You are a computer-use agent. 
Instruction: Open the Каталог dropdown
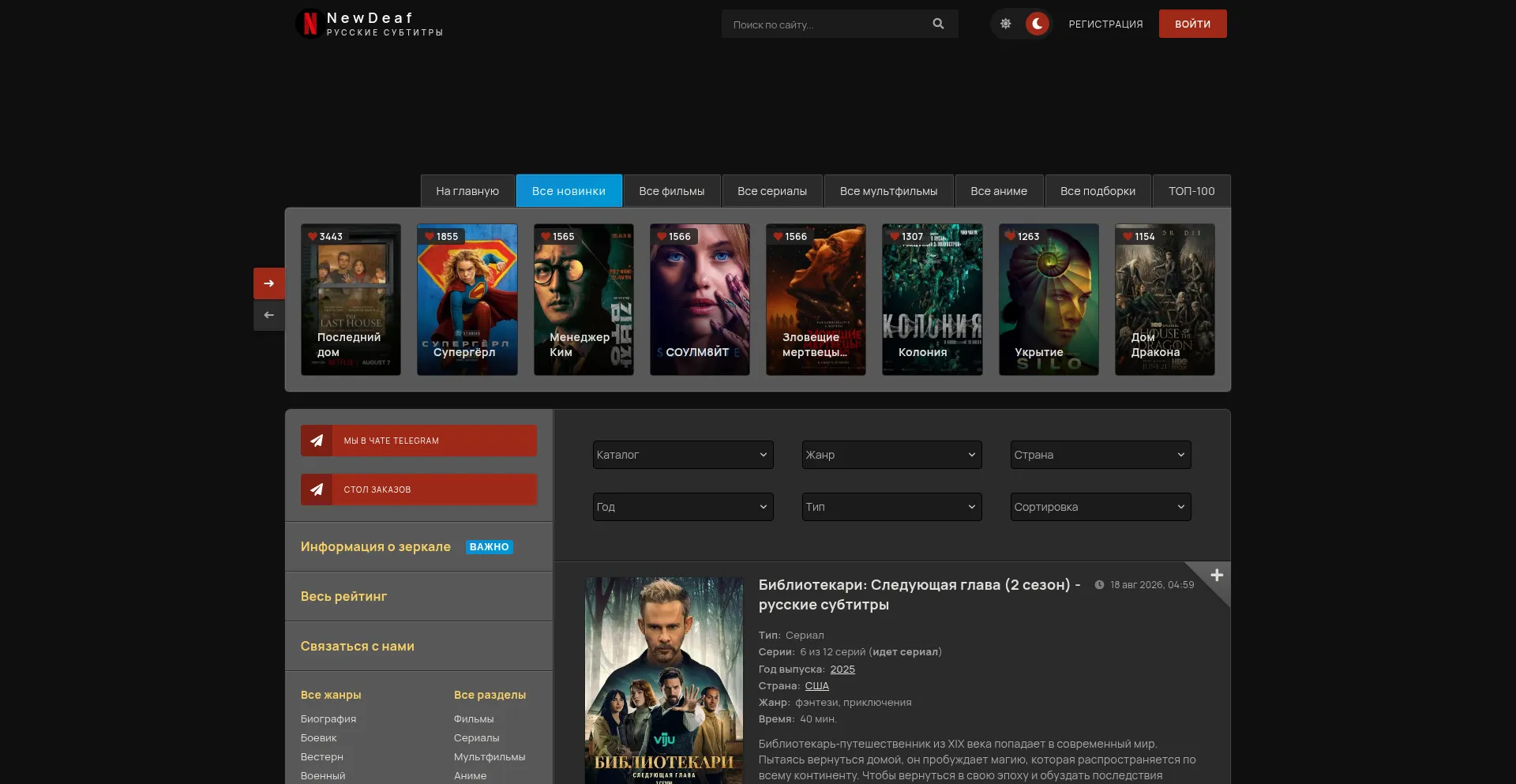[x=683, y=455]
